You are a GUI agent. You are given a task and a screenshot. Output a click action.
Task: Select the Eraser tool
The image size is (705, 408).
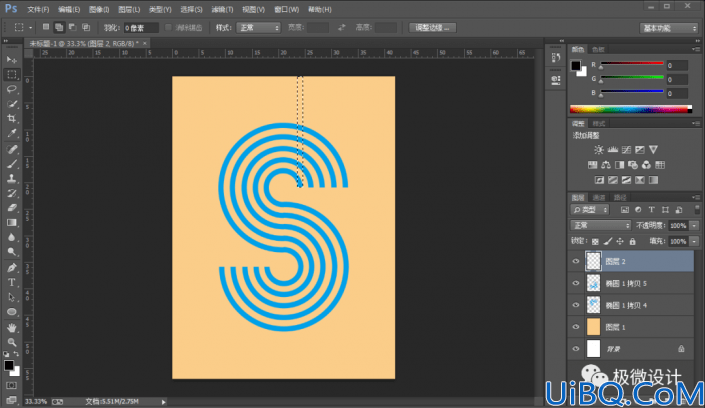(x=12, y=208)
